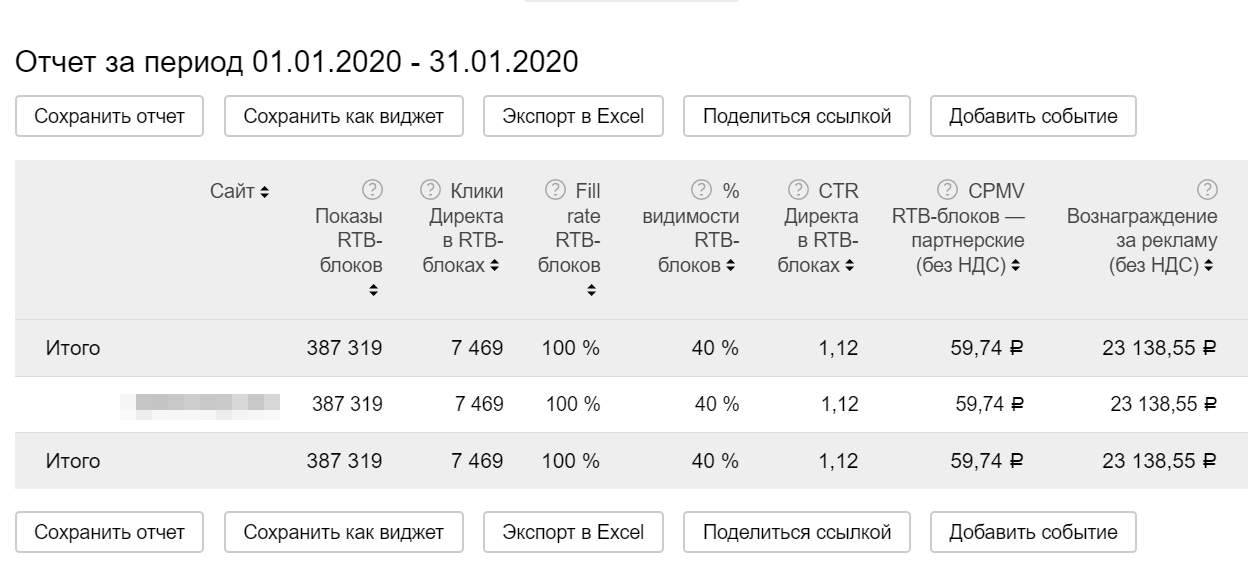Sort by CPMV RTB-блоков партнерские column
Viewport: 1260px width, 564px height.
[1016, 267]
